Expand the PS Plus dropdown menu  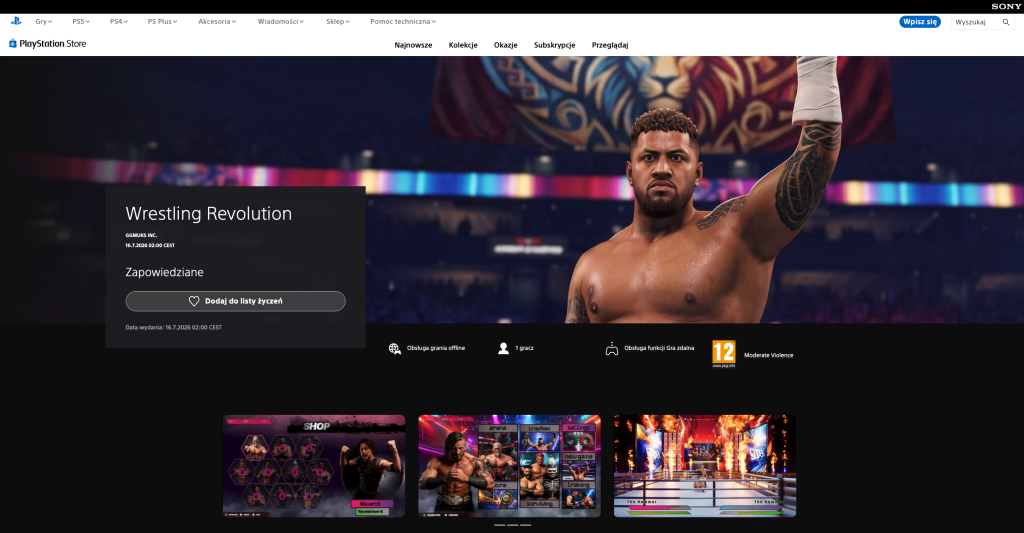tap(162, 22)
